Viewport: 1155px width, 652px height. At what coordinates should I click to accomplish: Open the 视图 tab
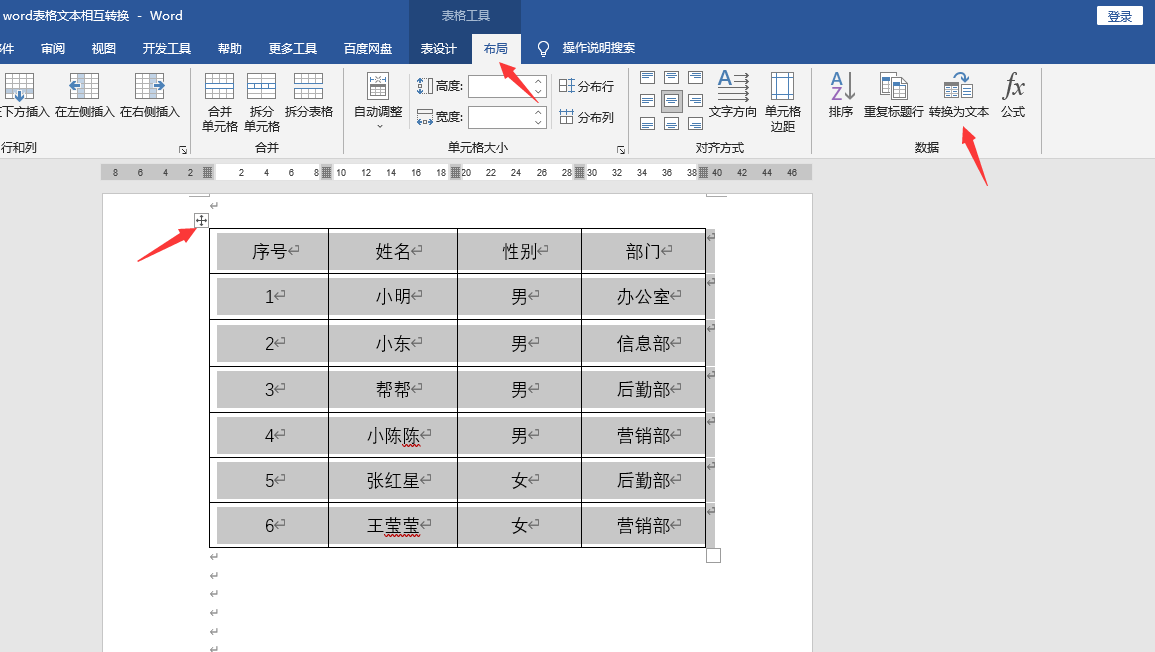(104, 49)
